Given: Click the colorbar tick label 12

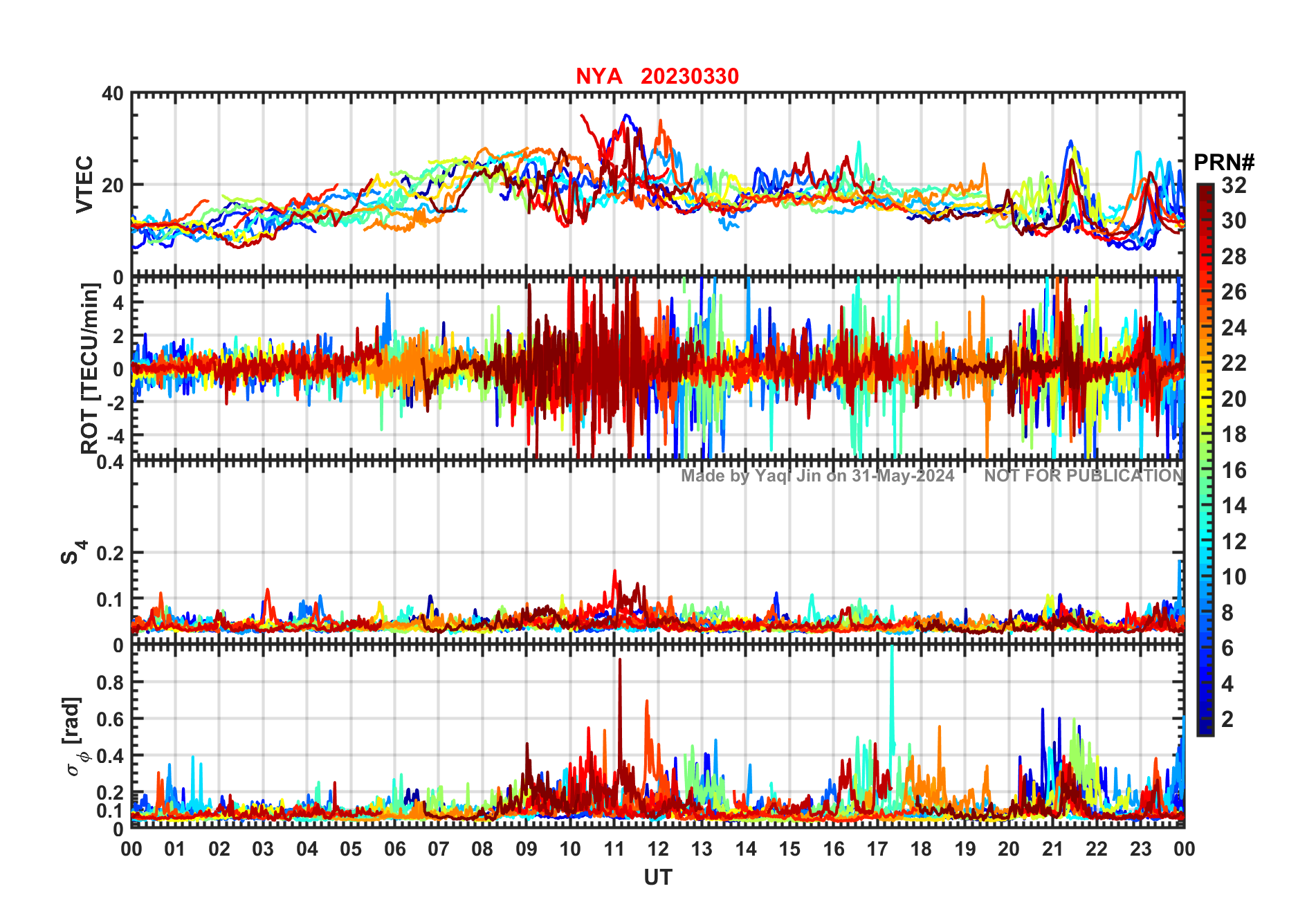Looking at the screenshot, I should tap(1234, 542).
